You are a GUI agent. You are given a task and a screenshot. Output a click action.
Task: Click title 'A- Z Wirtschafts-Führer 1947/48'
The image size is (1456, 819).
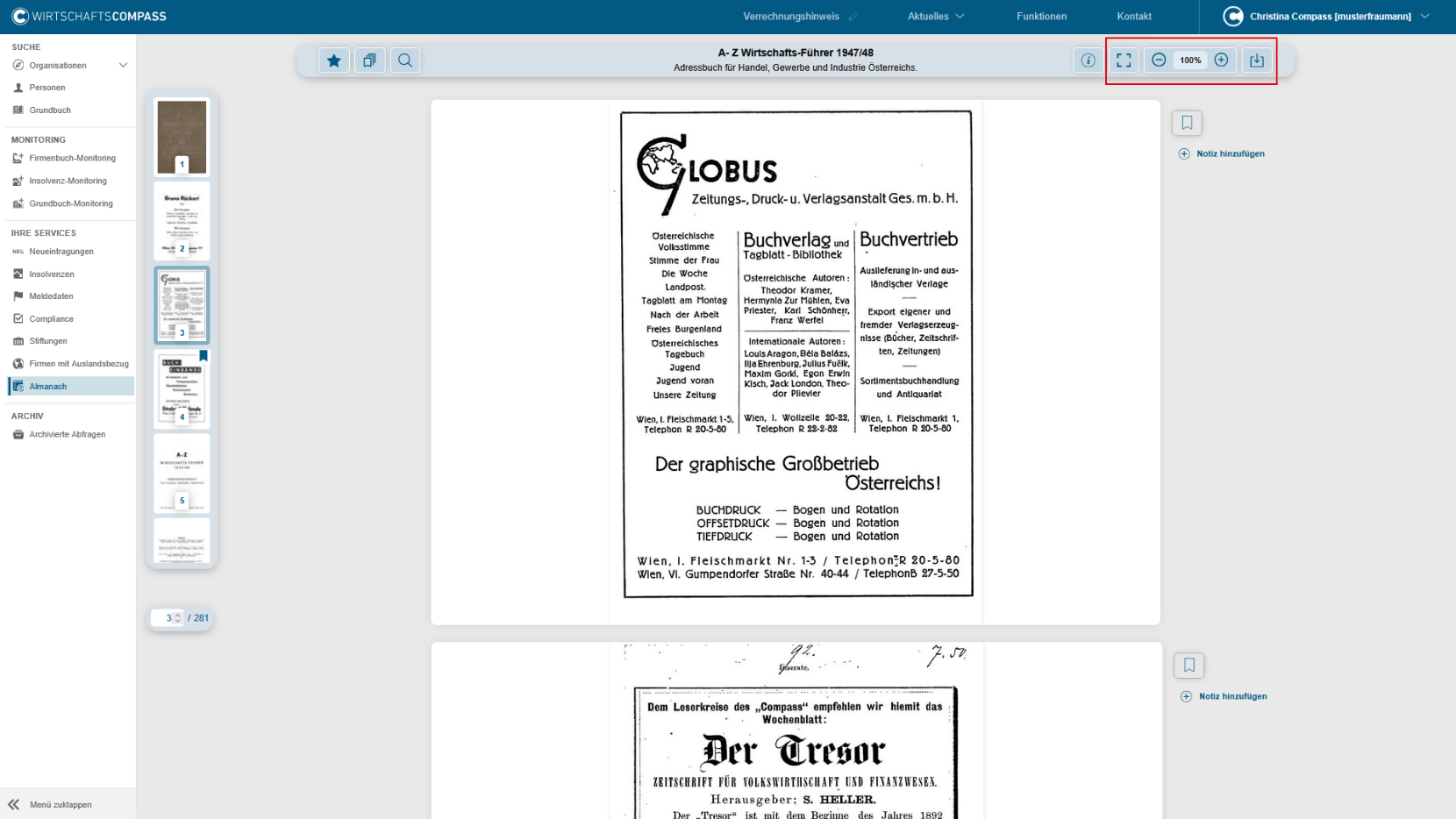[796, 53]
